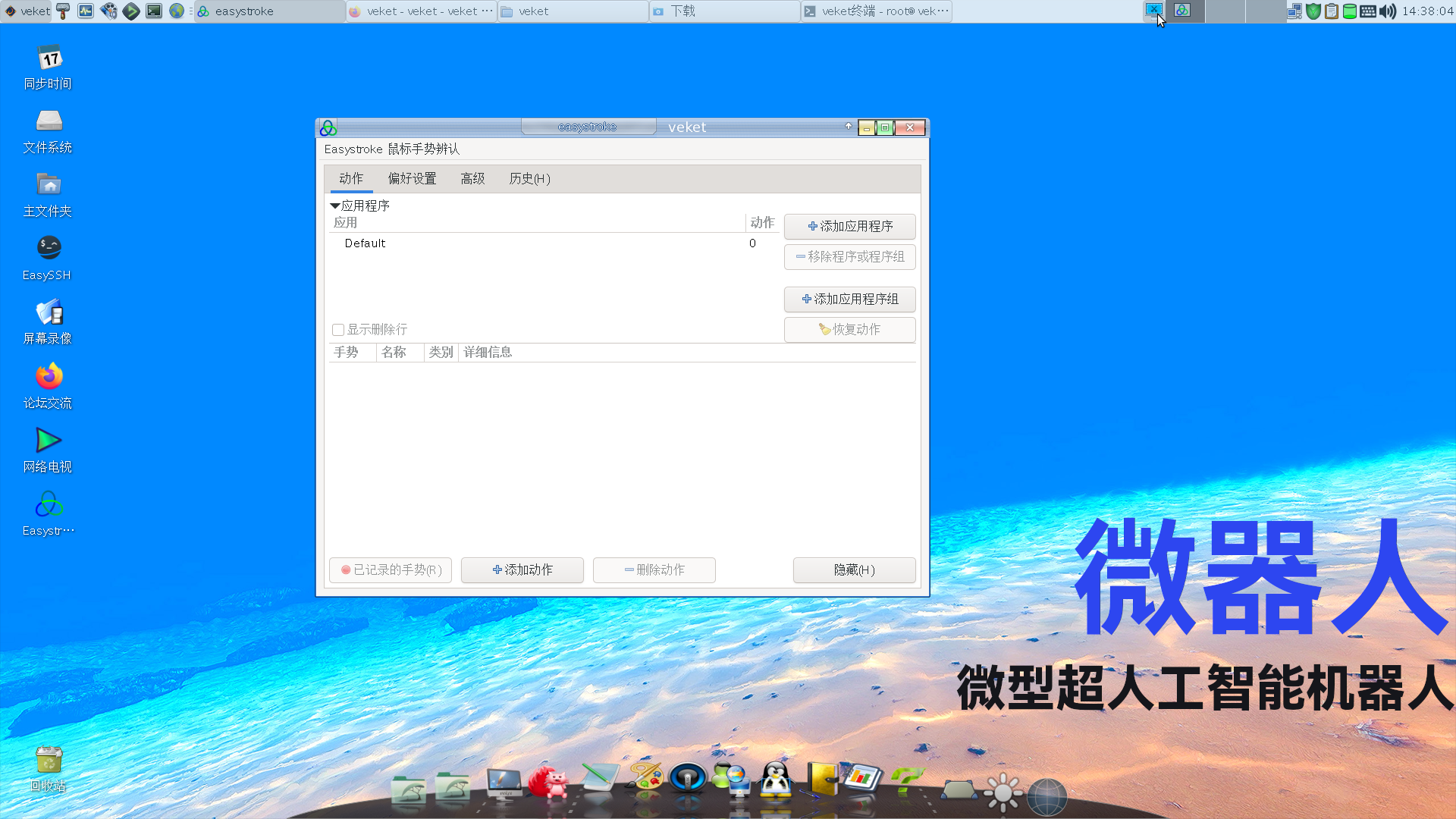Click the globe icon at dock's right end
Viewport: 1456px width, 819px height.
point(1047,796)
